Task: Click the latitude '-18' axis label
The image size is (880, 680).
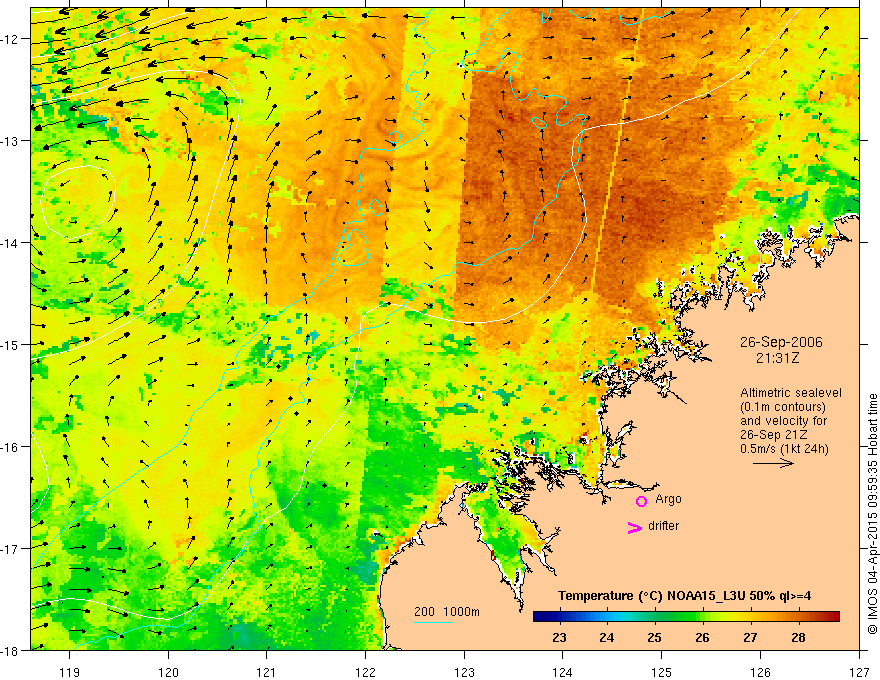Action: [x=10, y=650]
